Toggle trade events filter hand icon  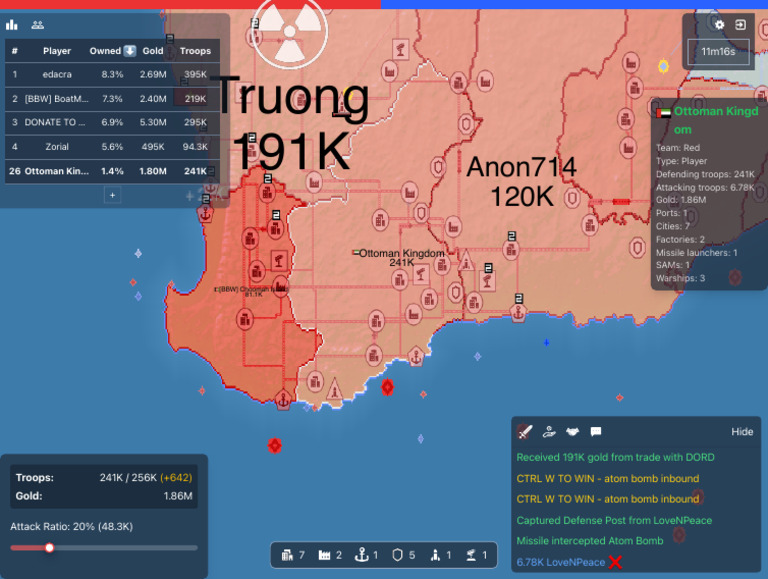pos(549,432)
